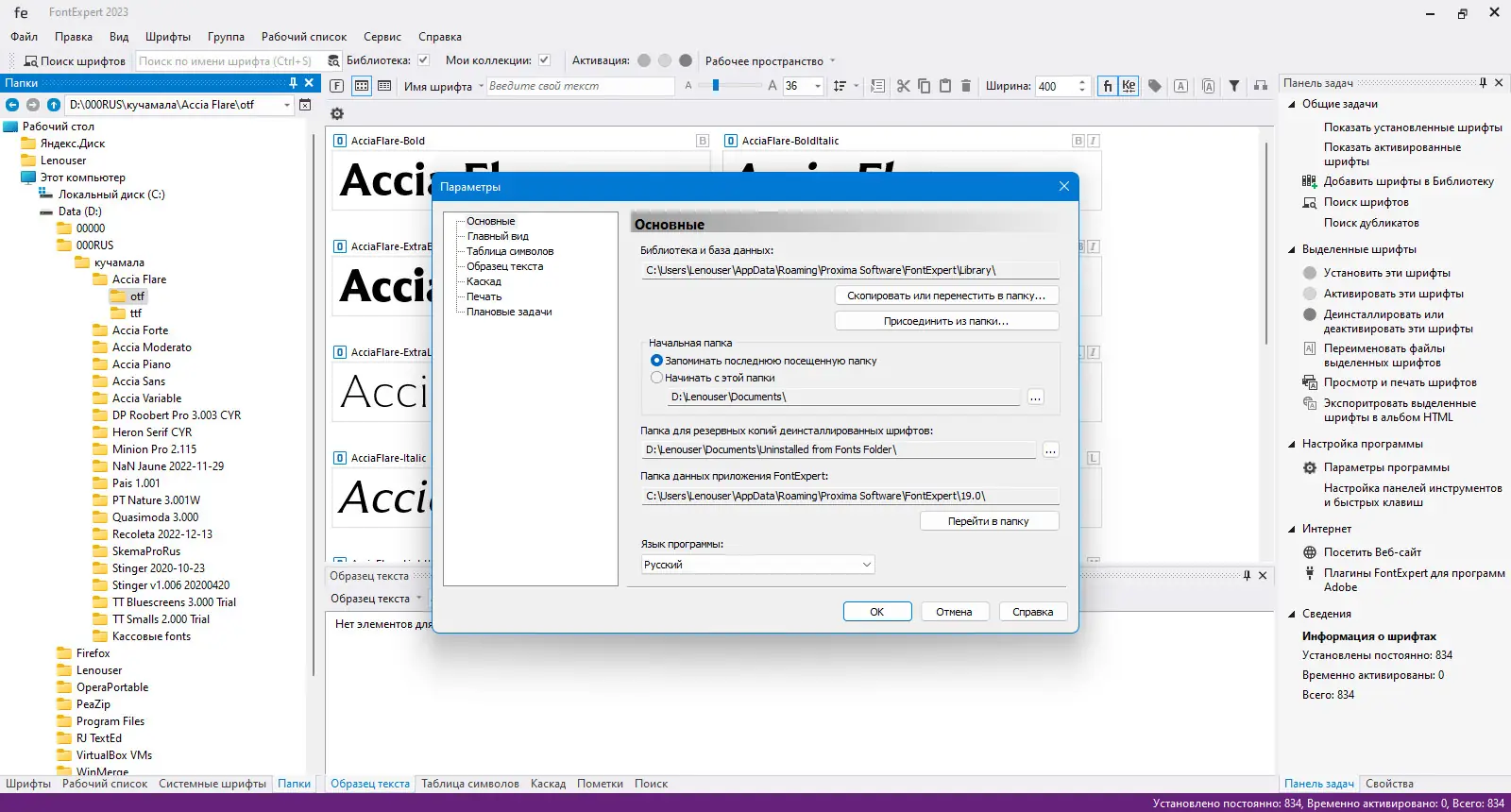Image resolution: width=1511 pixels, height=812 pixels.
Task: Click the last, darkest Активация circle
Action: pyautogui.click(x=686, y=60)
